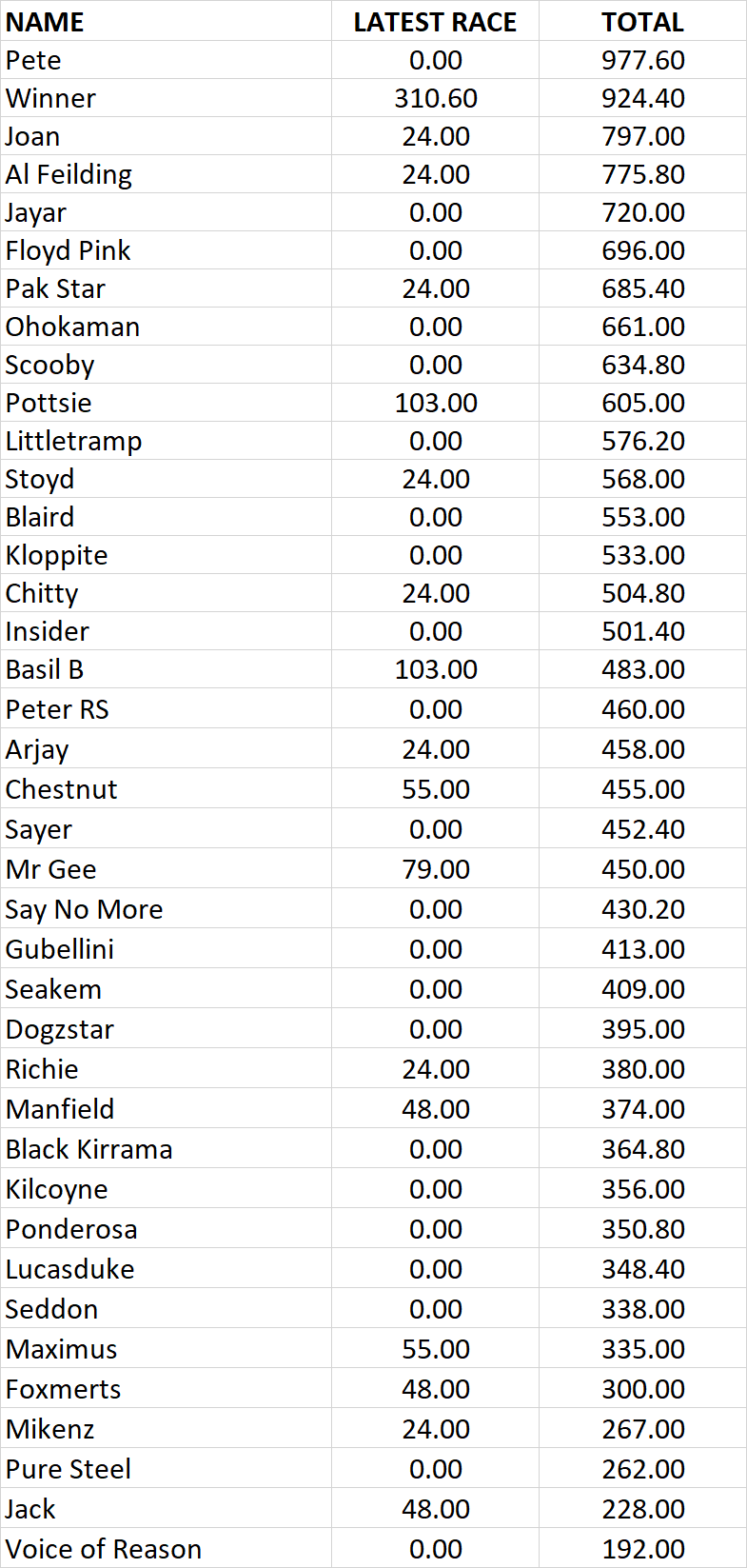Select Winner's latest race value 310.60

(435, 98)
